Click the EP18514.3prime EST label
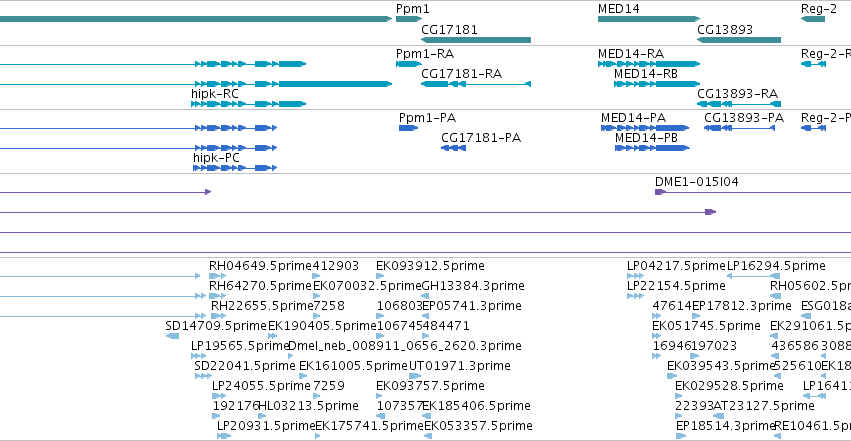The image size is (851, 441). coord(726,426)
